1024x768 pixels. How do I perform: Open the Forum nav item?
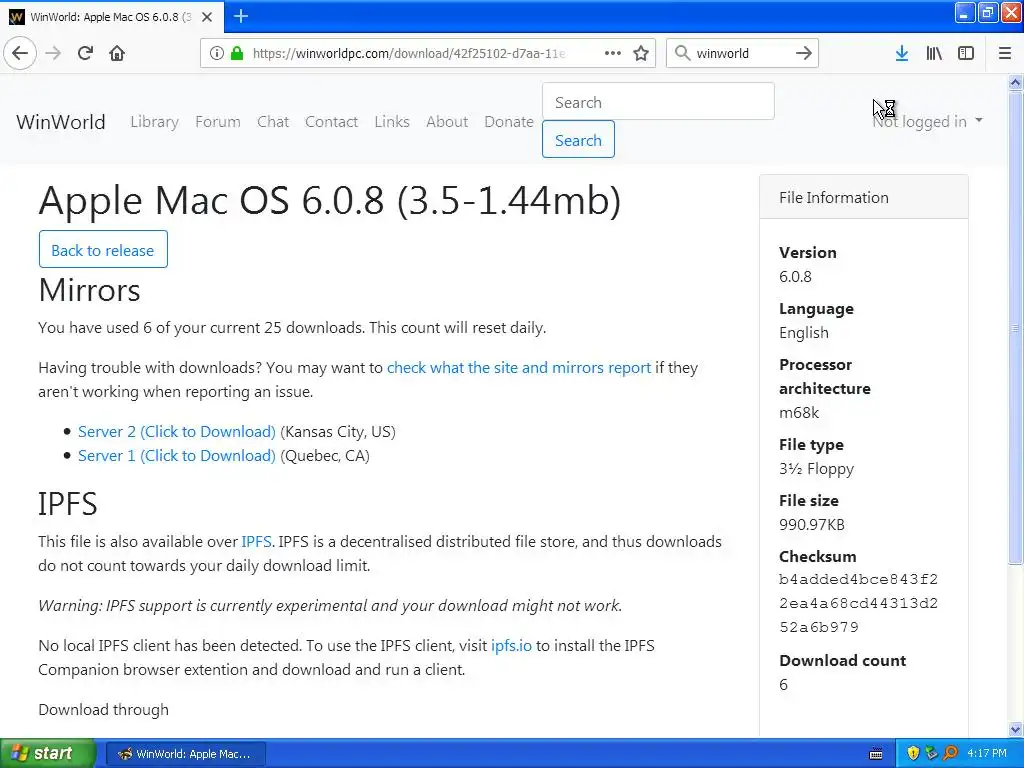tap(217, 121)
